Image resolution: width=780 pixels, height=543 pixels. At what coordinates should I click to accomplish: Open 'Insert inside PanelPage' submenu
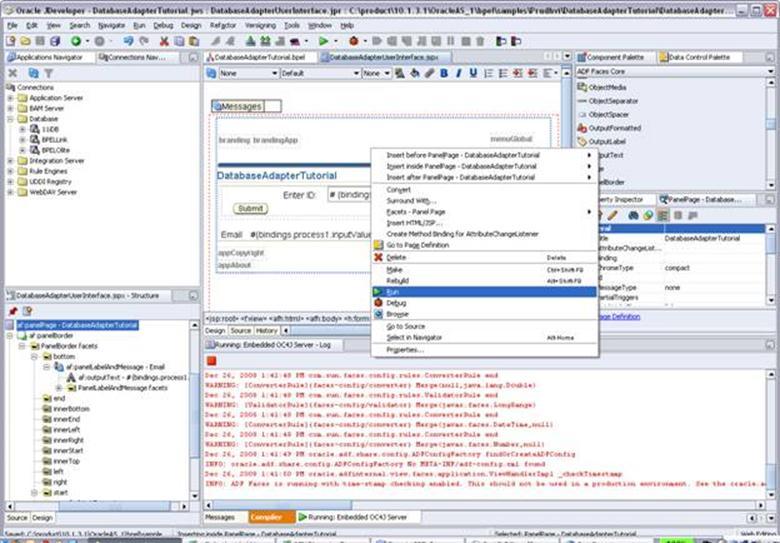pos(485,166)
